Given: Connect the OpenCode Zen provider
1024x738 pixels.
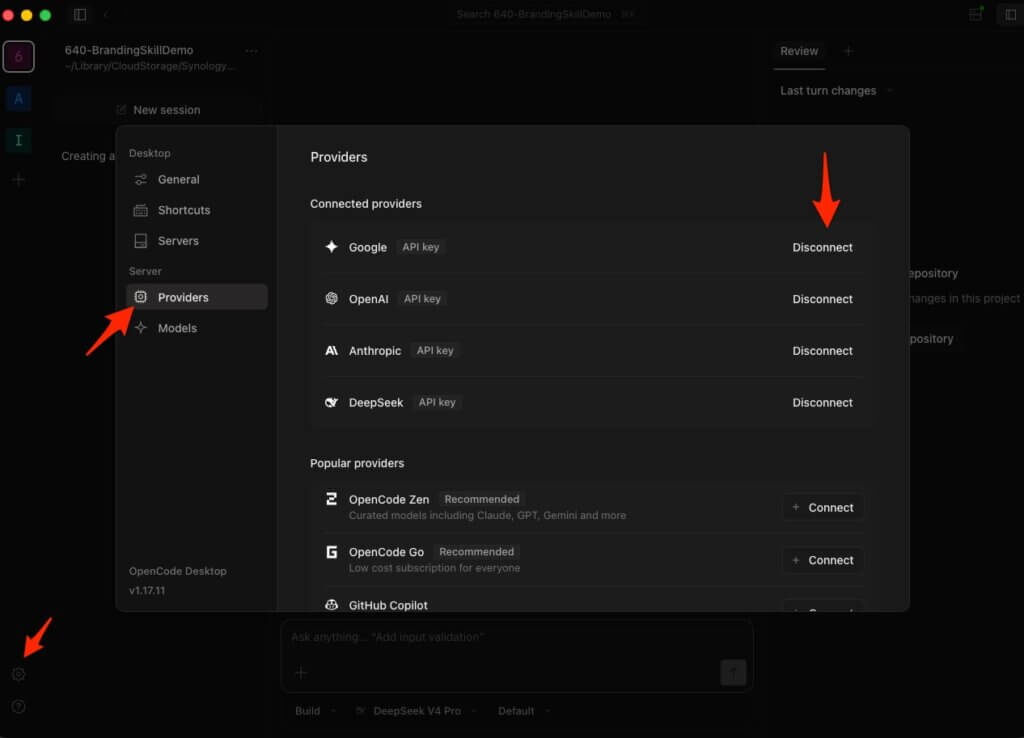Looking at the screenshot, I should [823, 507].
